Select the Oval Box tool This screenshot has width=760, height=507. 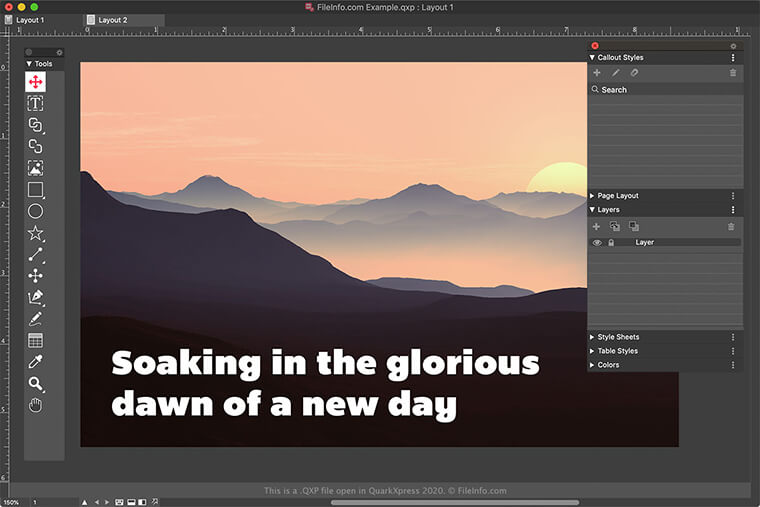35,211
